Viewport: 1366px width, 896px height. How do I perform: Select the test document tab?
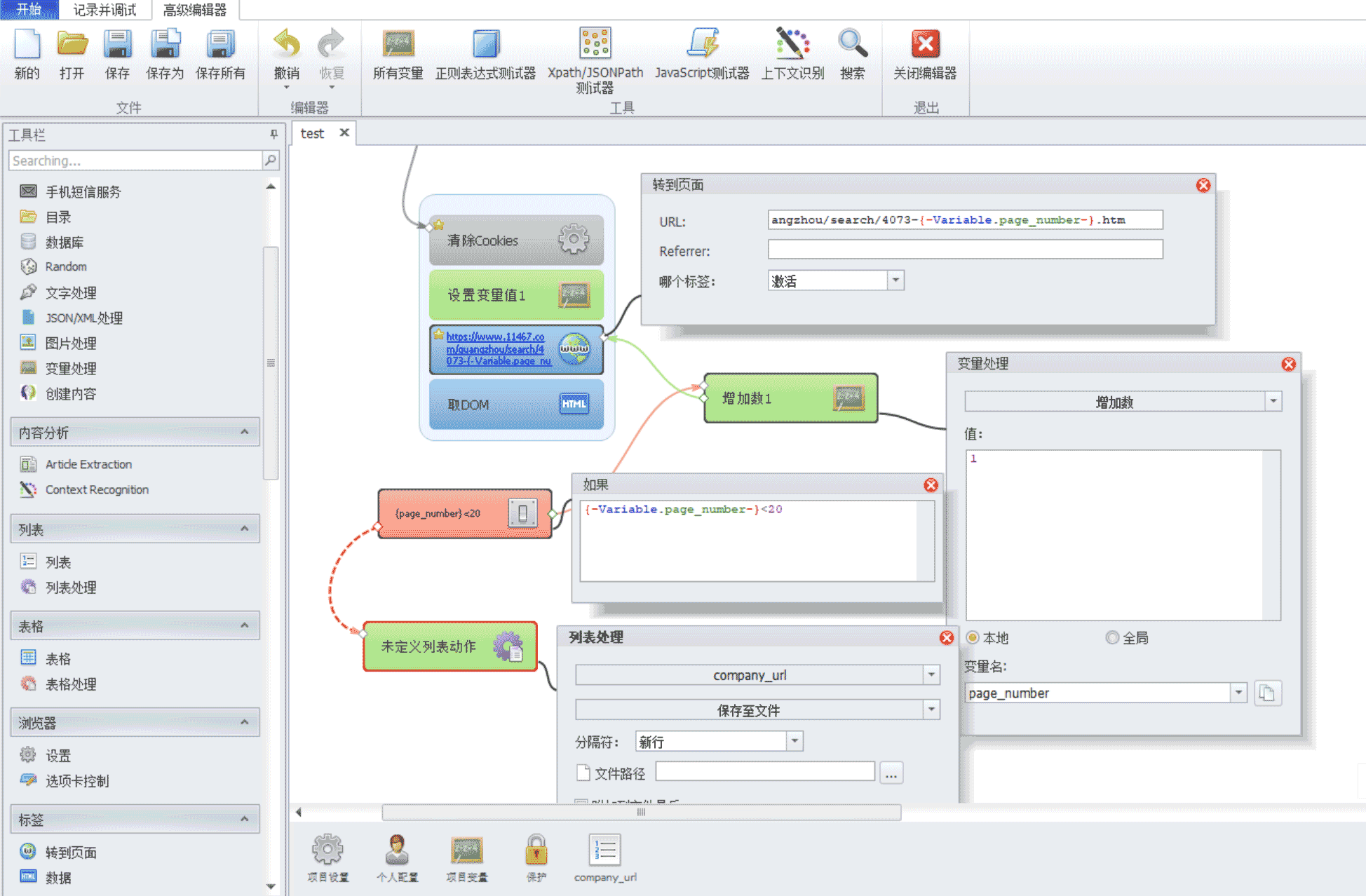[313, 133]
